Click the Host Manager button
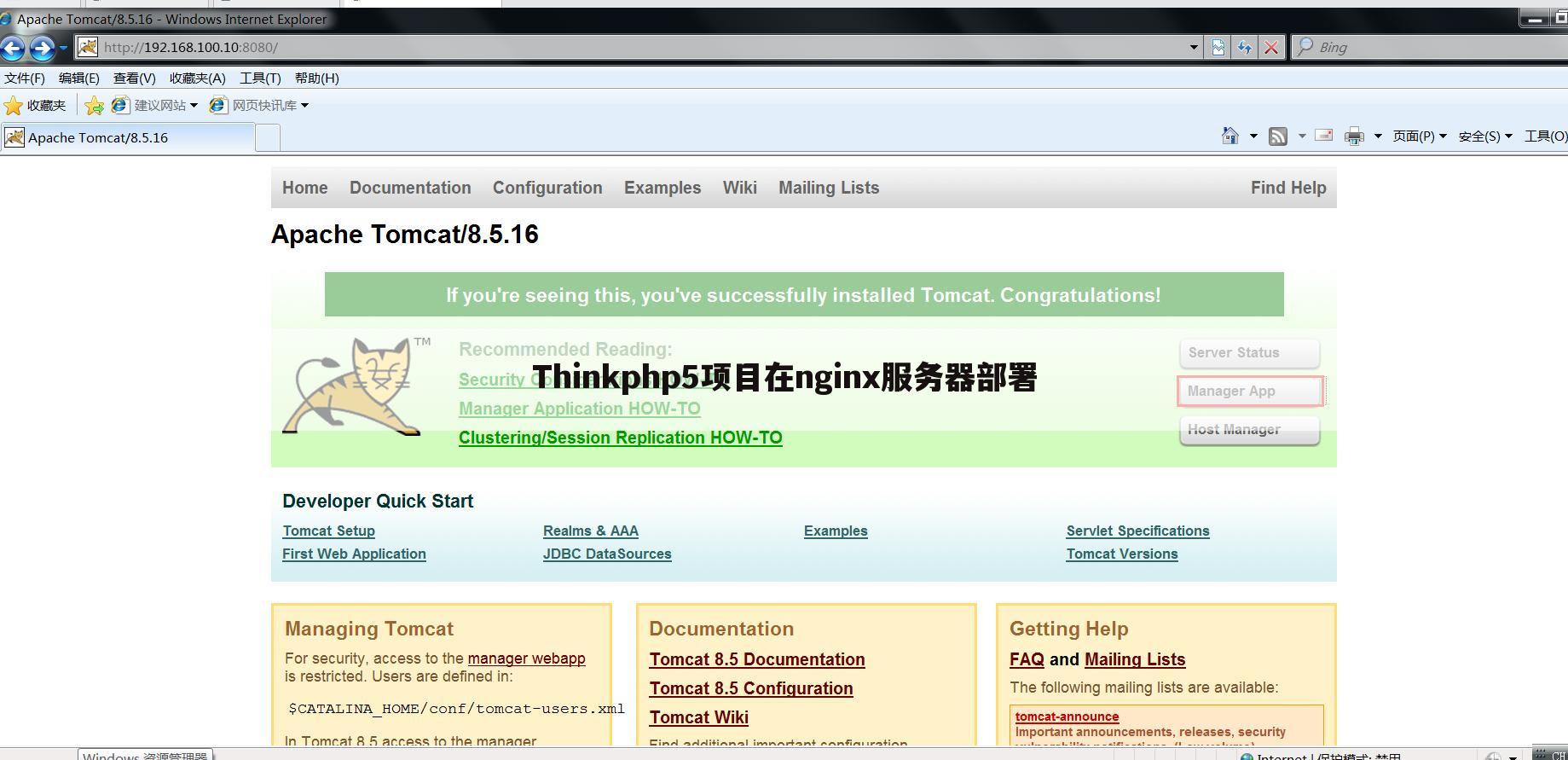The height and width of the screenshot is (760, 1568). [x=1249, y=430]
